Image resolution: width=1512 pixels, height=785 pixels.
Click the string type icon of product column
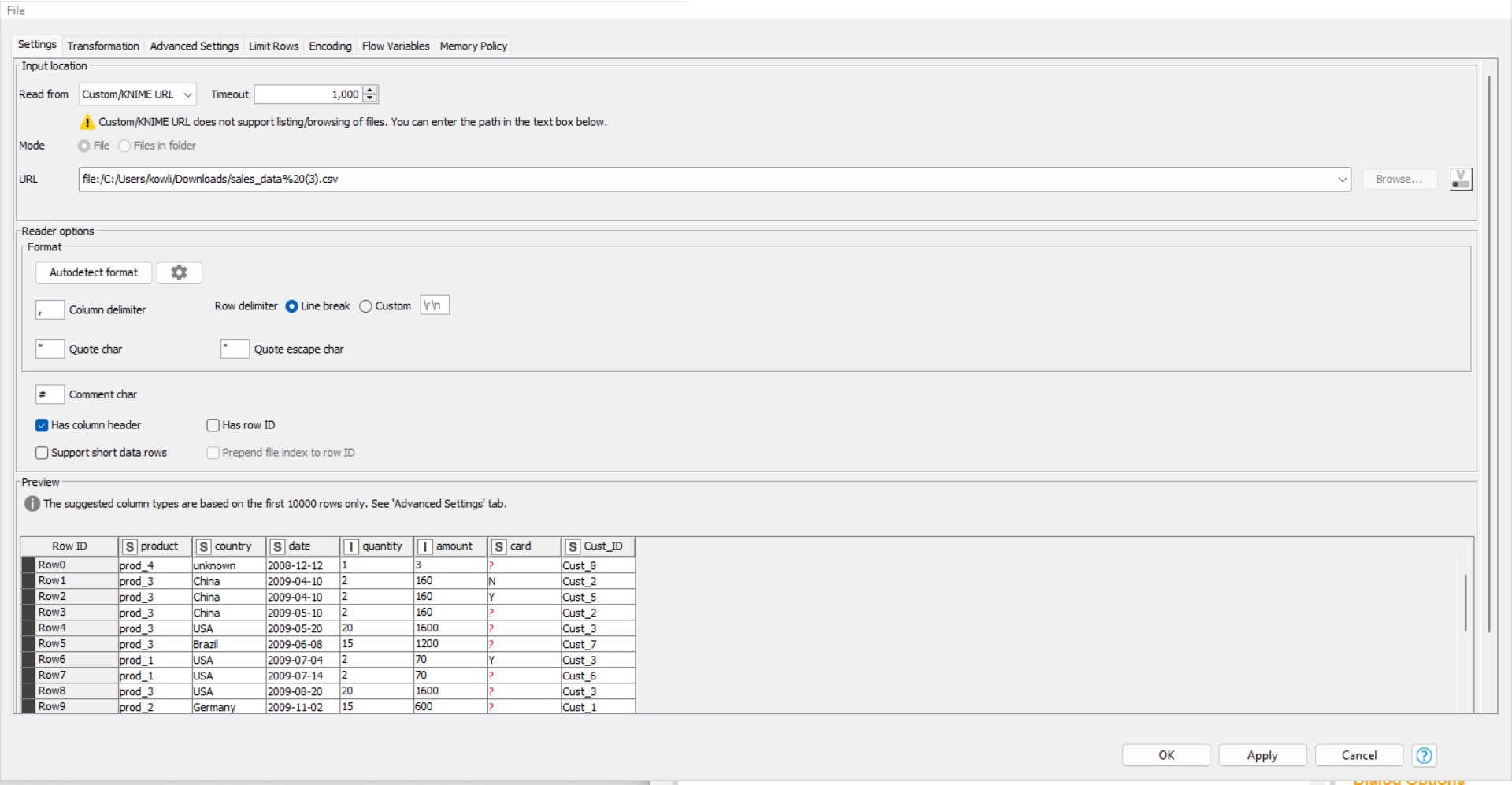tap(130, 546)
